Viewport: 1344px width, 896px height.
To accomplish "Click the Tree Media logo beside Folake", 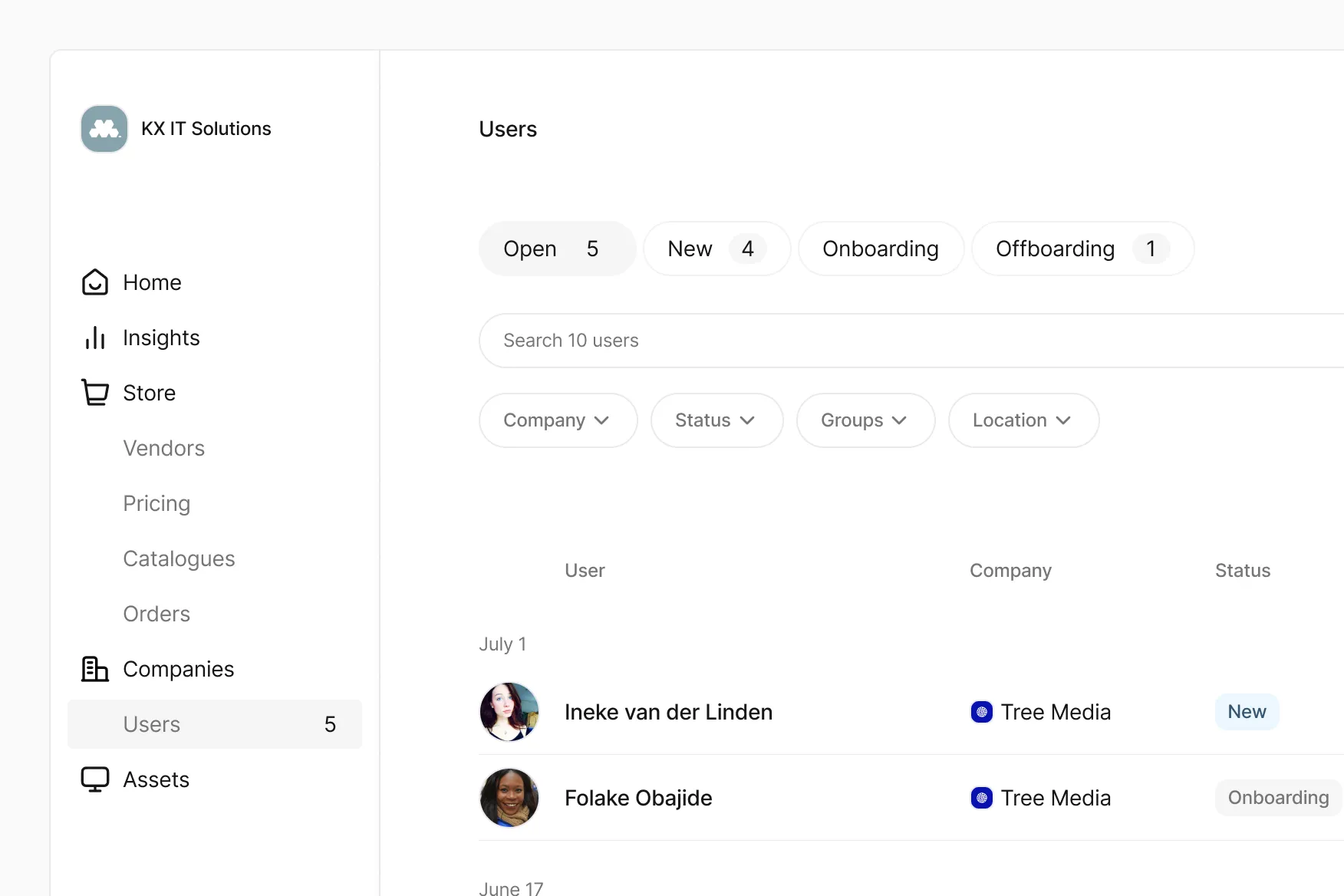I will 981,798.
